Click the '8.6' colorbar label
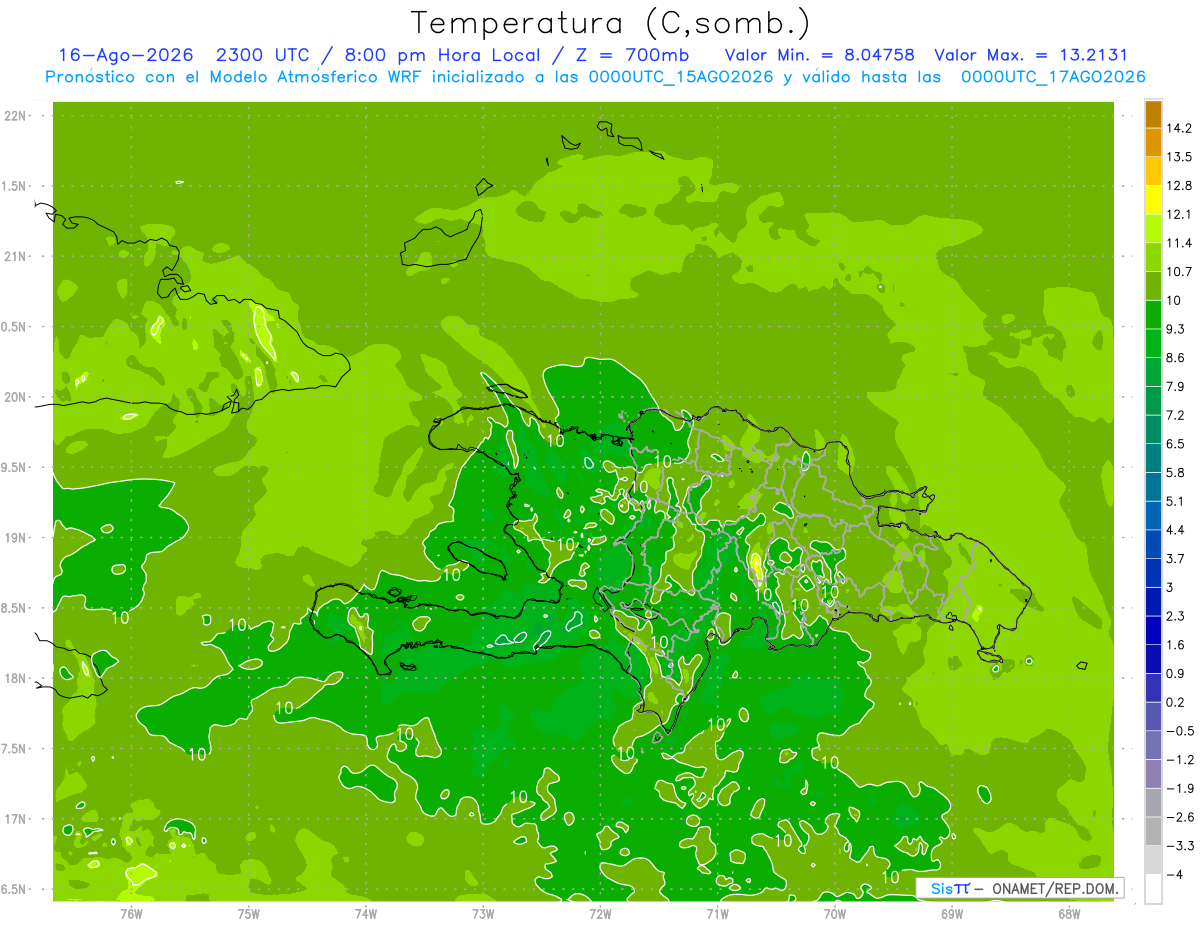This screenshot has height=927, width=1200. pos(1176,357)
